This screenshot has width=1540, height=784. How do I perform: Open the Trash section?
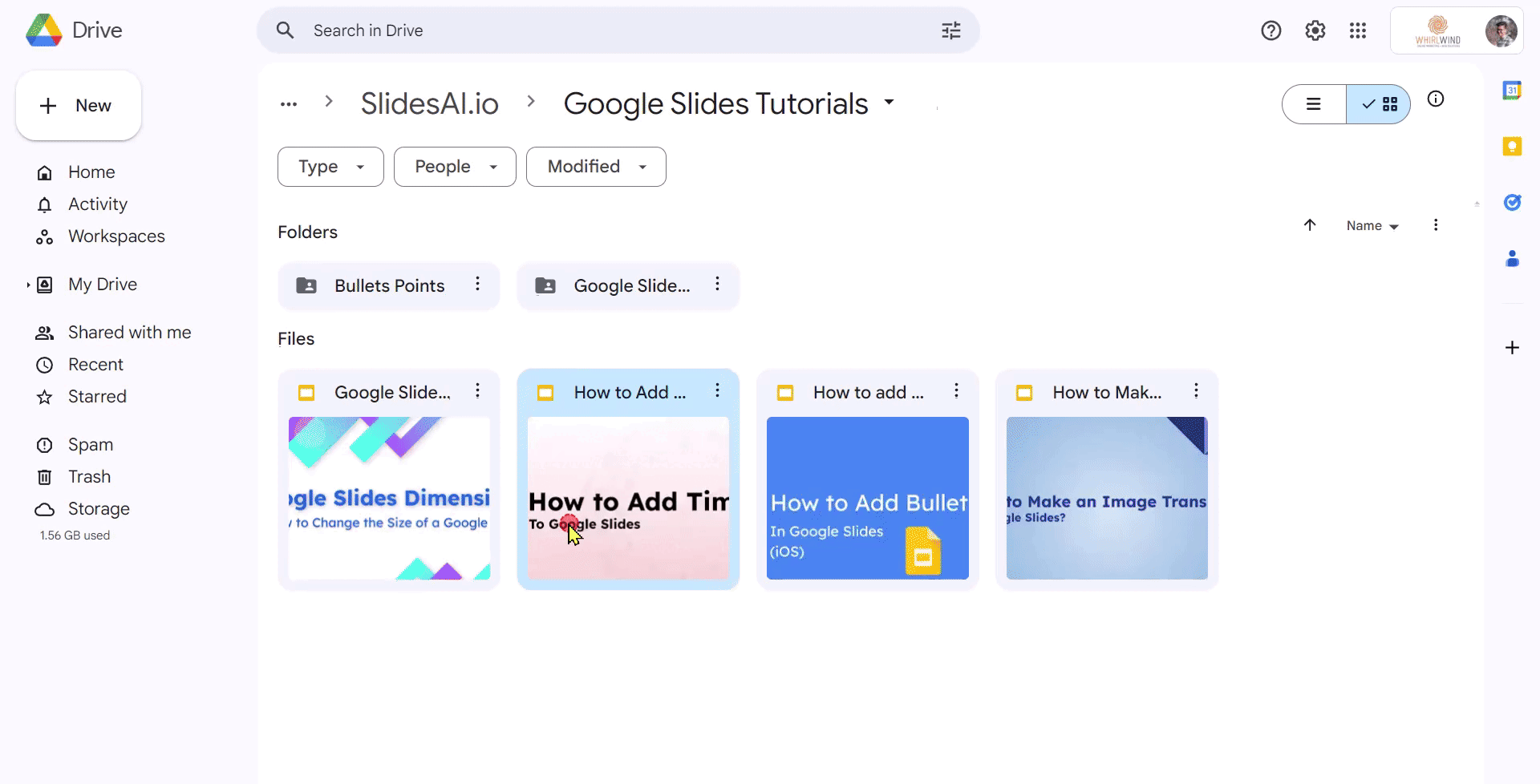tap(88, 476)
